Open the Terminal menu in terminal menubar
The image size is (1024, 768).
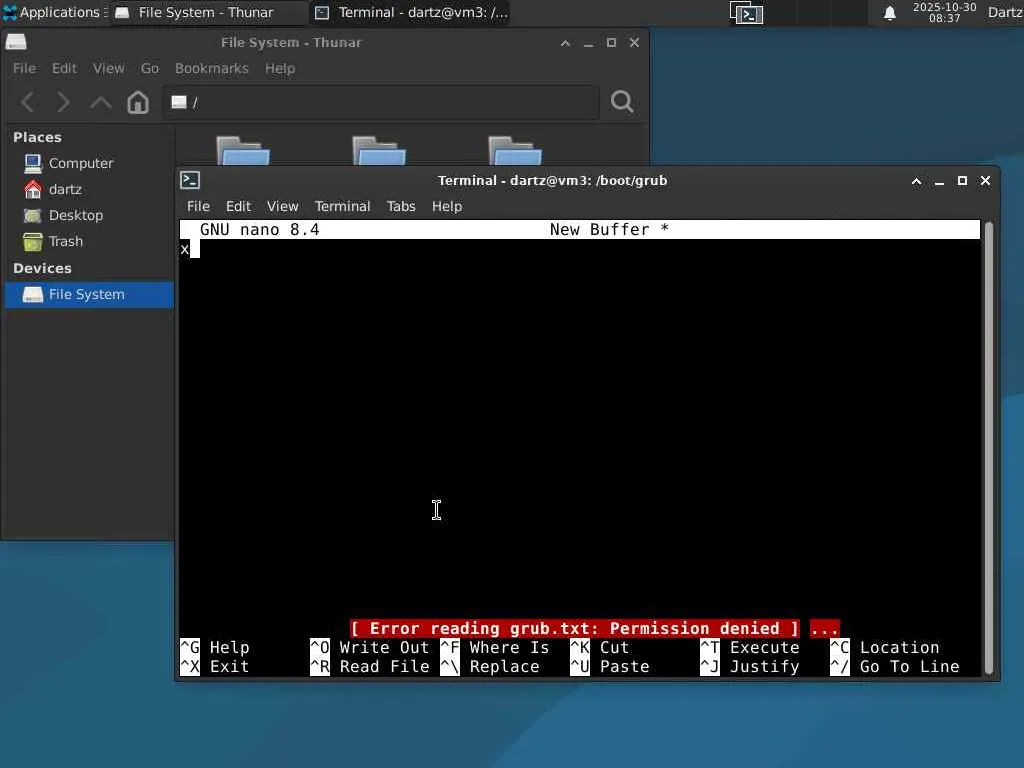(x=342, y=206)
